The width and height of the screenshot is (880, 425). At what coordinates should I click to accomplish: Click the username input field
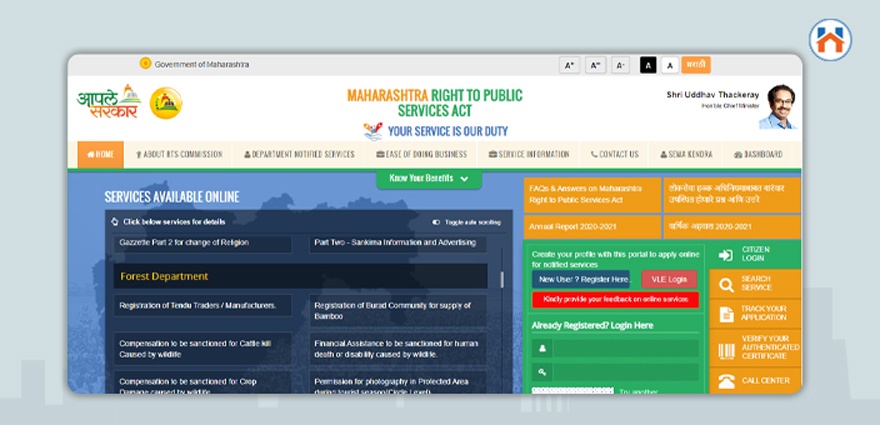tap(626, 349)
